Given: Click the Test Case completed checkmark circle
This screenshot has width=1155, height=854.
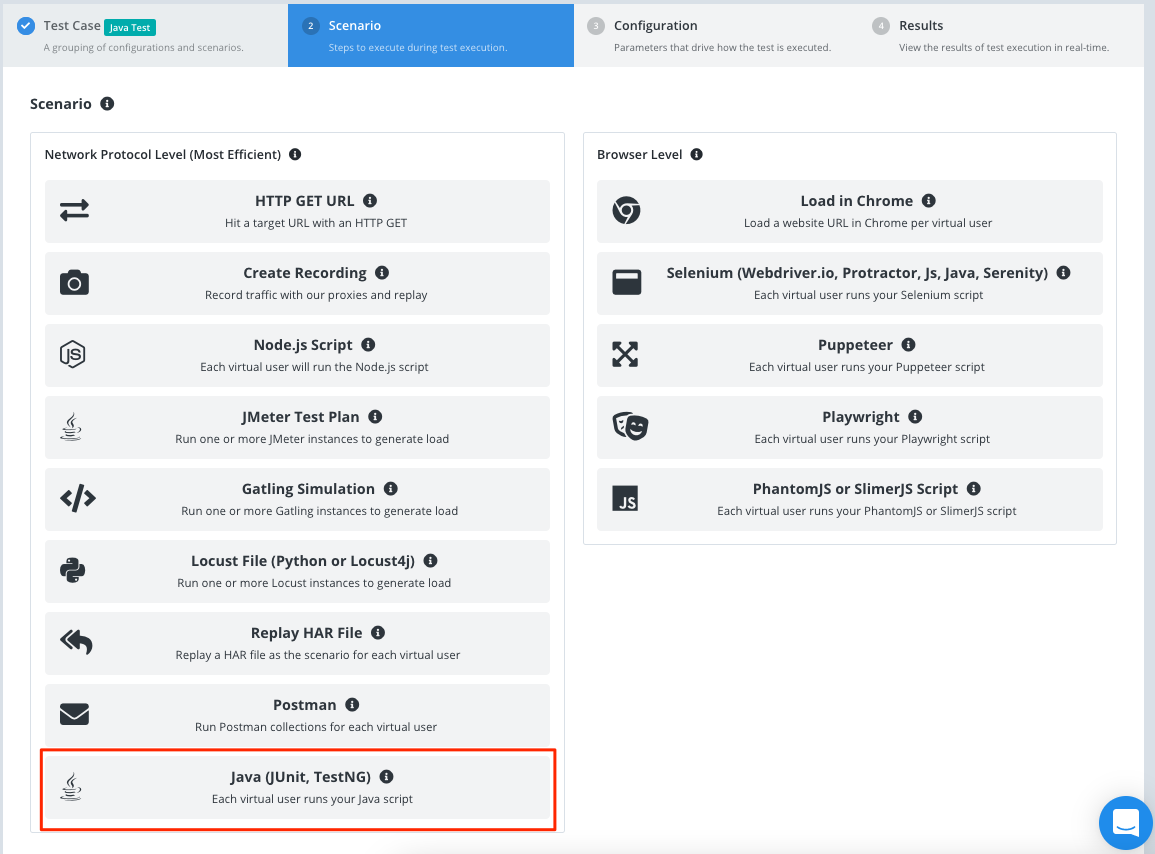Looking at the screenshot, I should 26,26.
